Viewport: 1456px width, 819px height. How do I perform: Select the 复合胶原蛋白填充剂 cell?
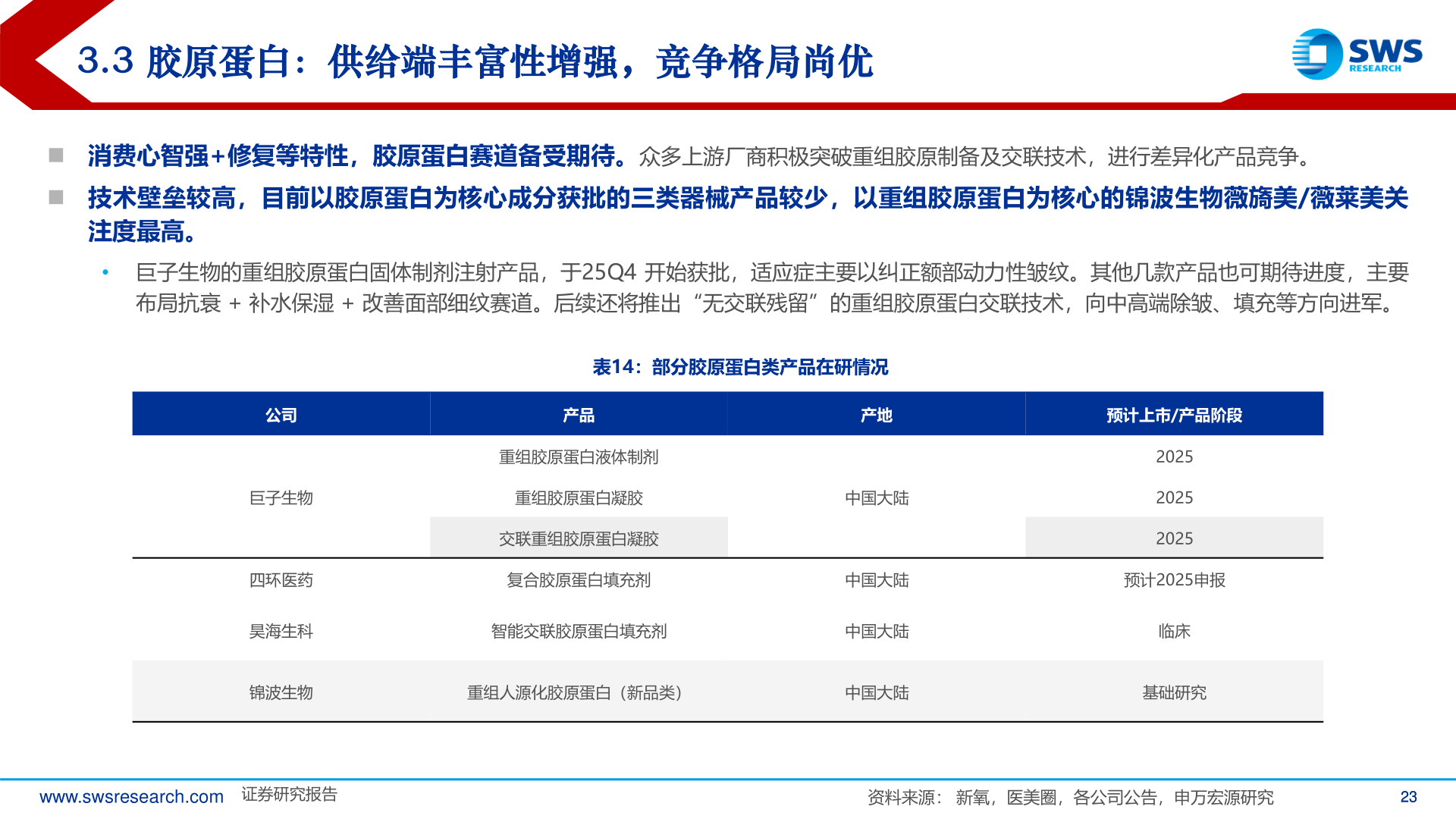click(579, 581)
